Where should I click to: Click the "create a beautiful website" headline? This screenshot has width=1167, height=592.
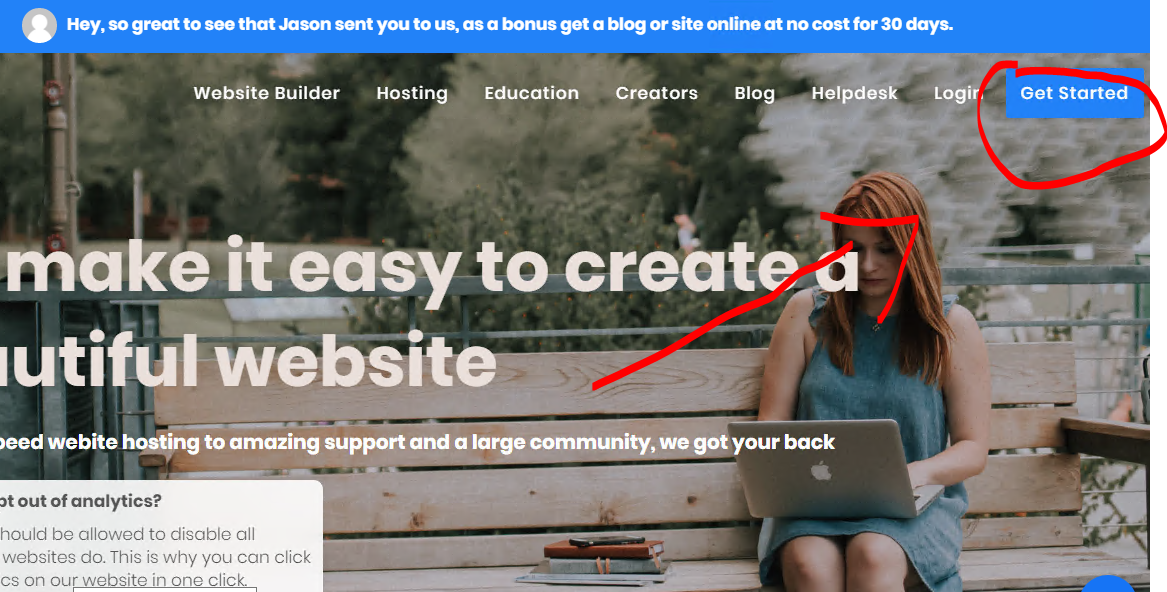pos(430,312)
